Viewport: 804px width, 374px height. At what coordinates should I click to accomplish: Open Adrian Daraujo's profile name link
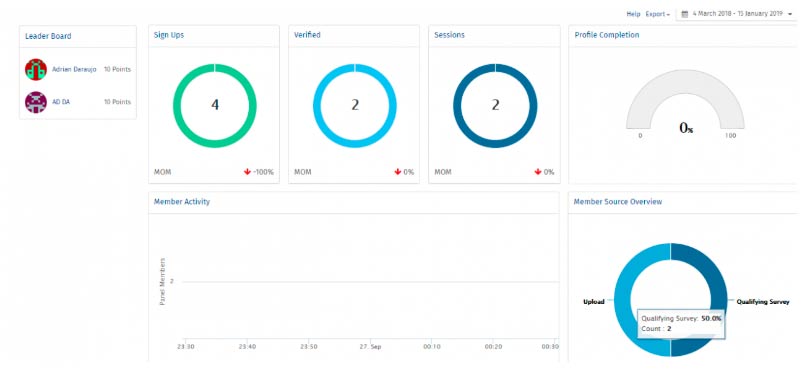click(74, 69)
